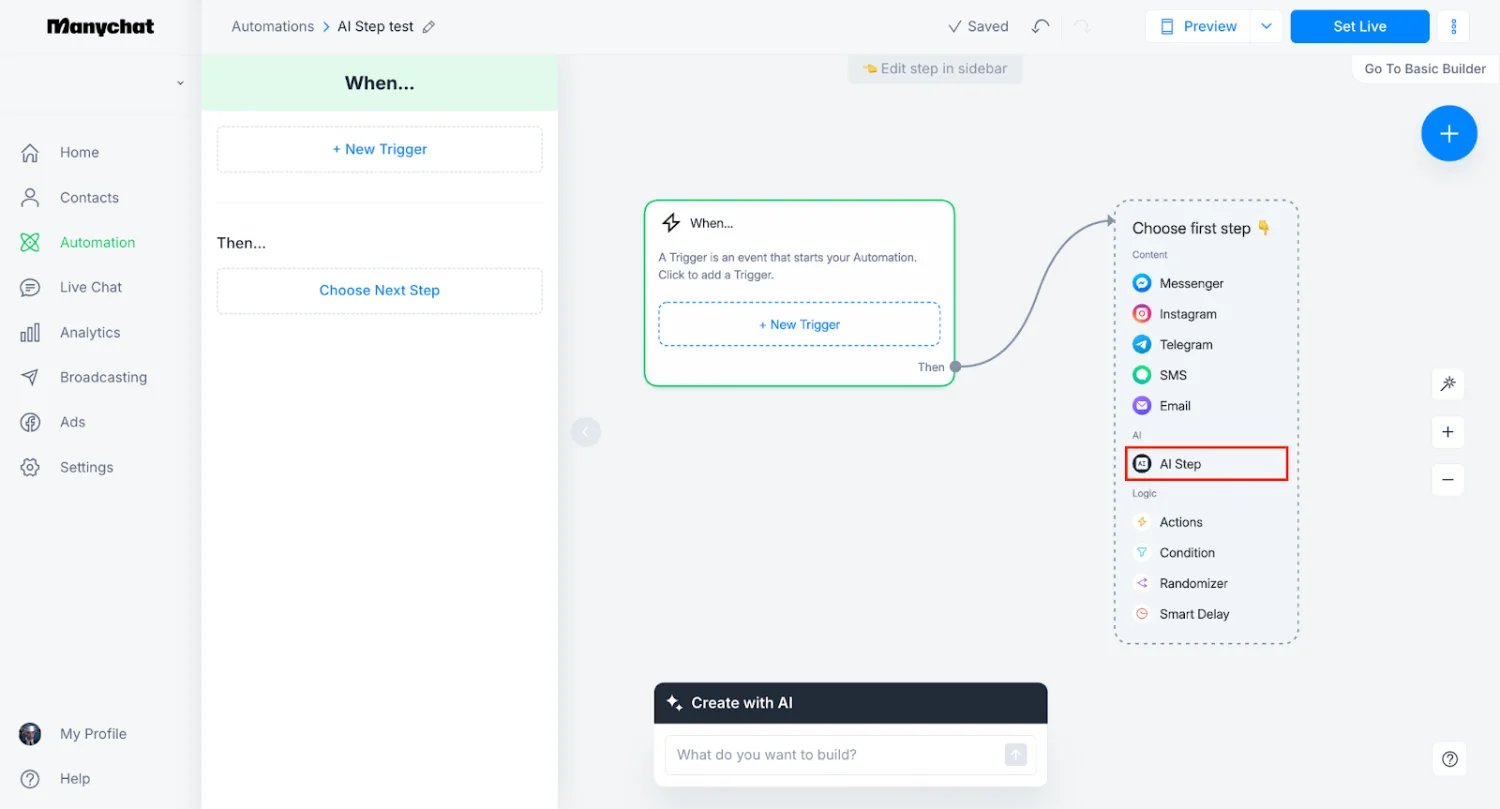Click the When... sidebar panel header
The height and width of the screenshot is (809, 1500).
[380, 83]
